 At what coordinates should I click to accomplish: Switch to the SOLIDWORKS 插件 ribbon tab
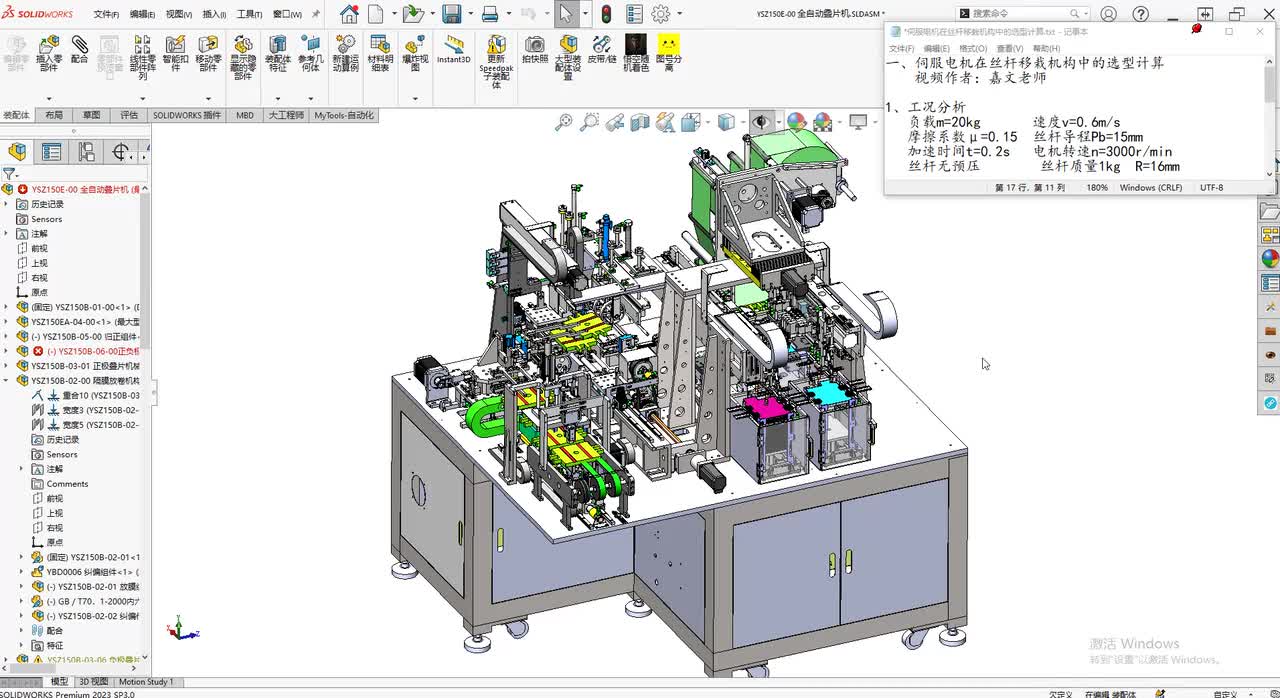[187, 115]
